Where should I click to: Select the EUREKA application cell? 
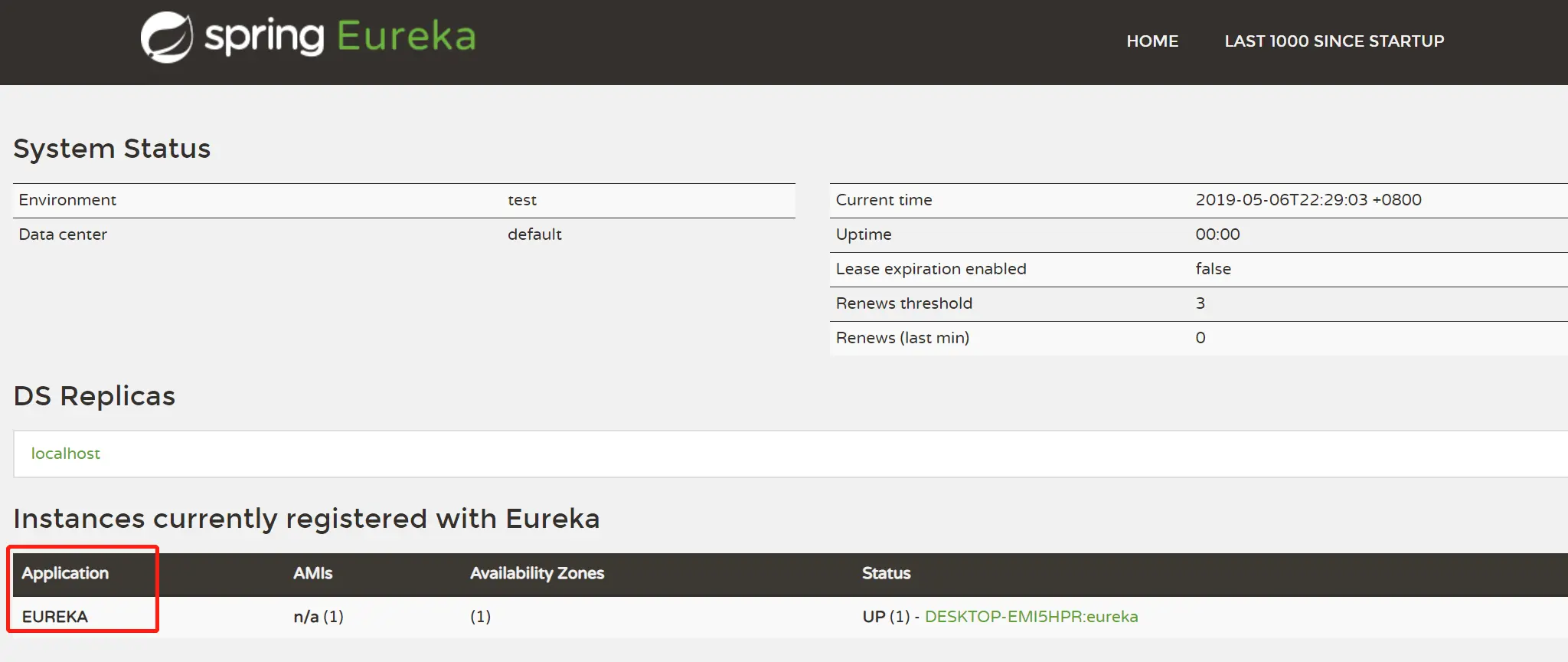click(55, 617)
